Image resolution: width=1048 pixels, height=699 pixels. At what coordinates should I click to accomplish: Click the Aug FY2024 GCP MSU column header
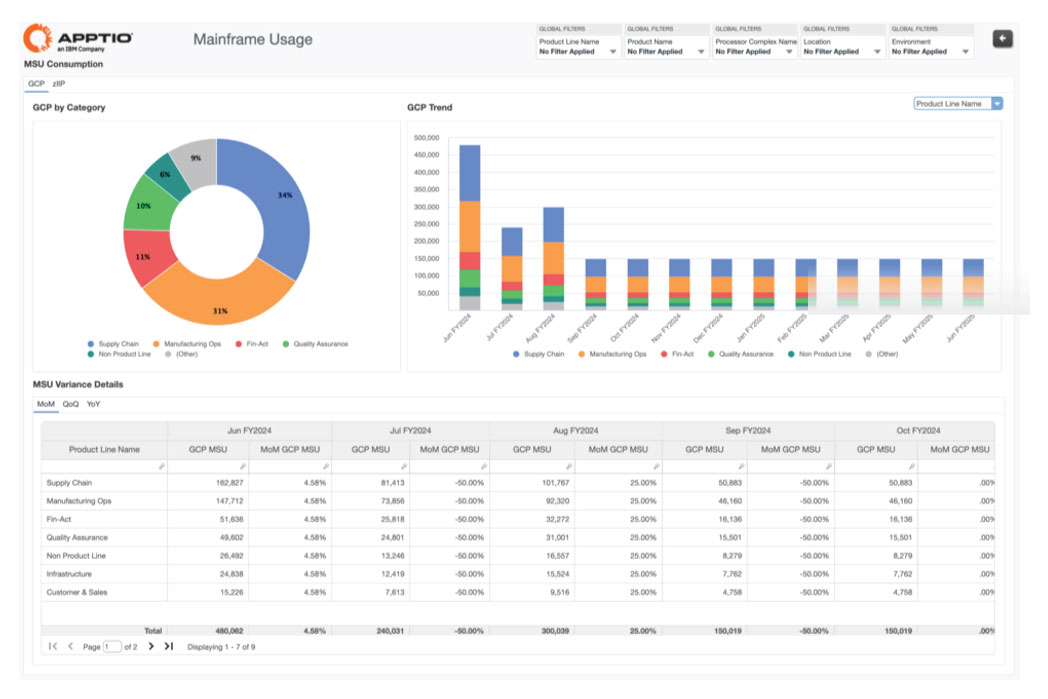(x=532, y=449)
